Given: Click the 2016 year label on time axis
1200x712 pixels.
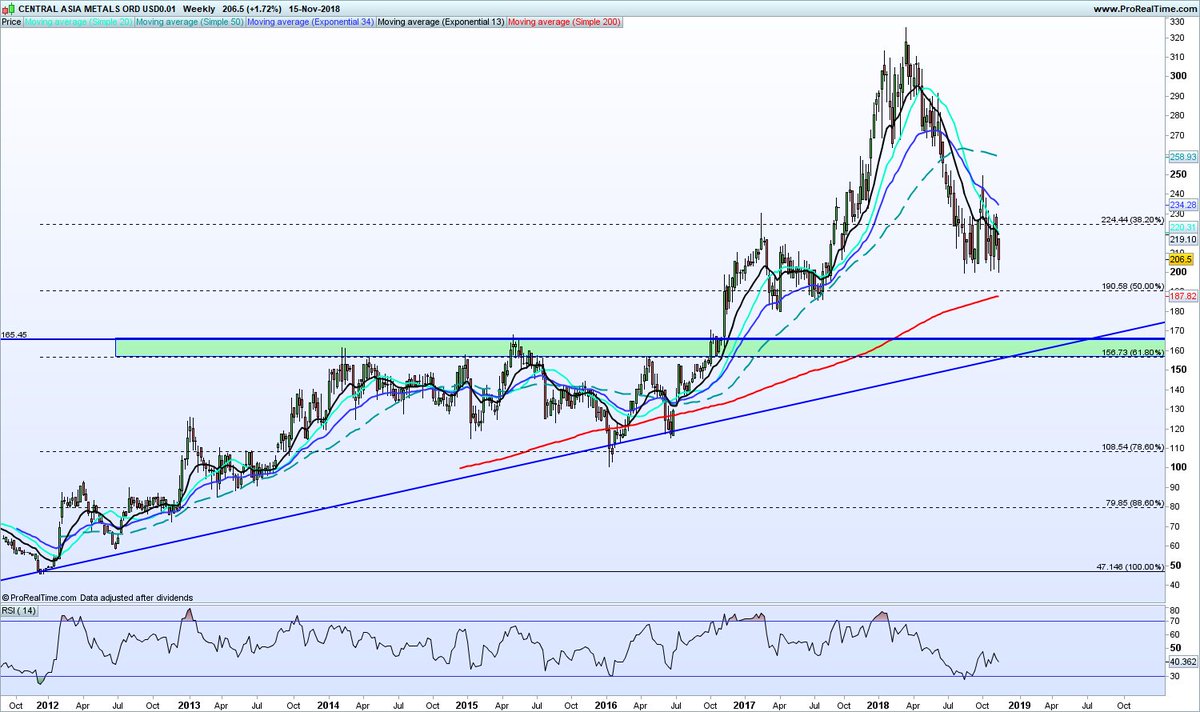Looking at the screenshot, I should pos(608,704).
